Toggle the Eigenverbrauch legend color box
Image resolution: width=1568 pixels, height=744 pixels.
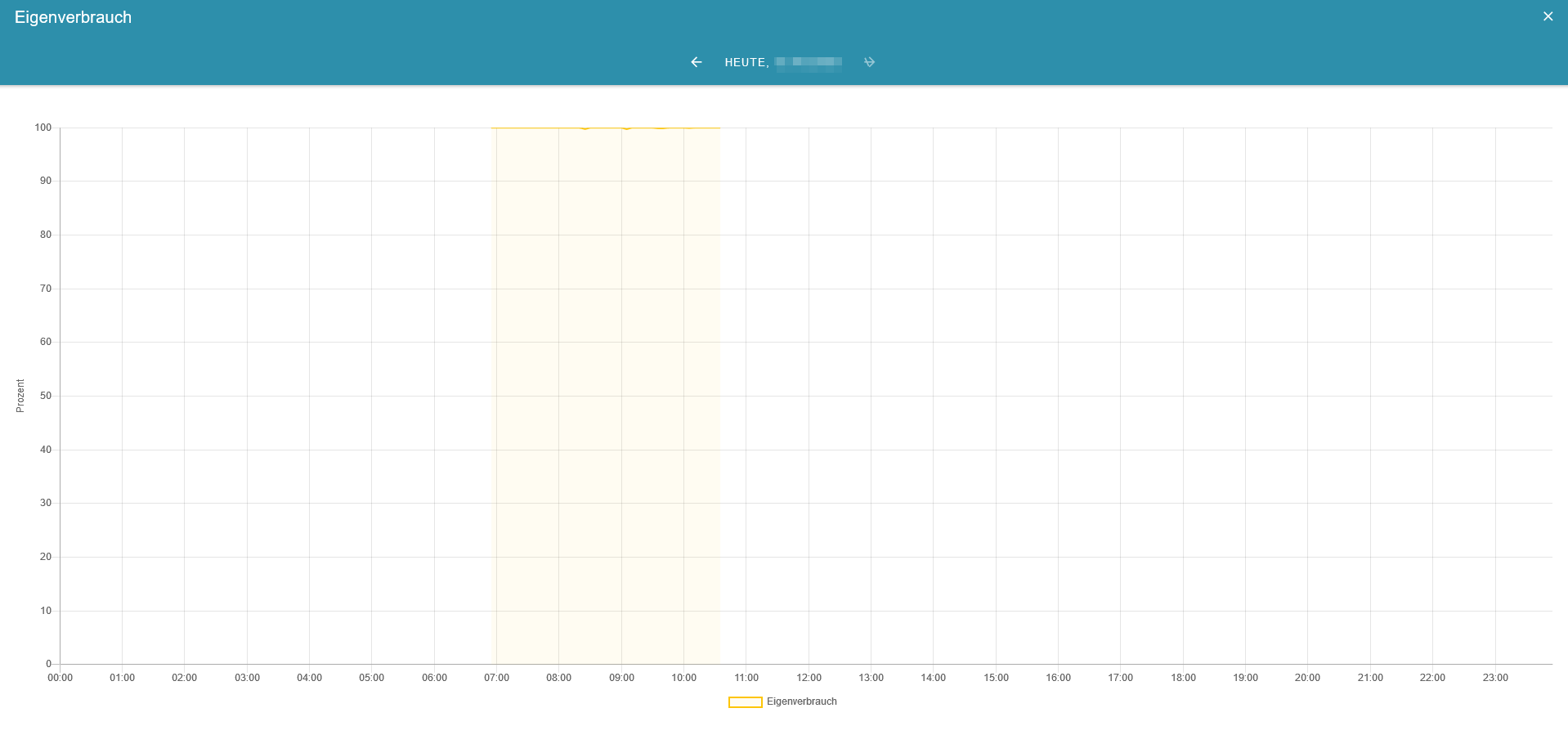point(745,702)
